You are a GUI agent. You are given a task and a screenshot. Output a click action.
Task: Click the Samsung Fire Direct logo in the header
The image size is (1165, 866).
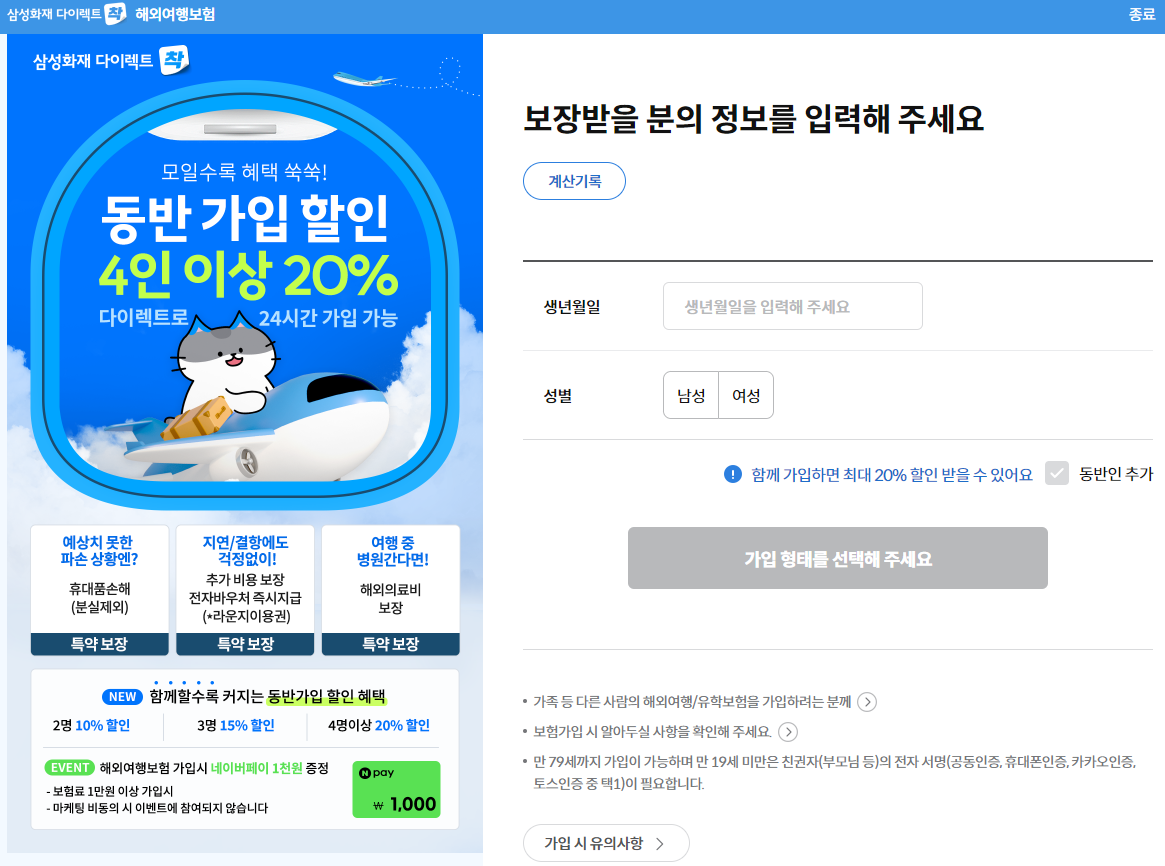pos(66,14)
